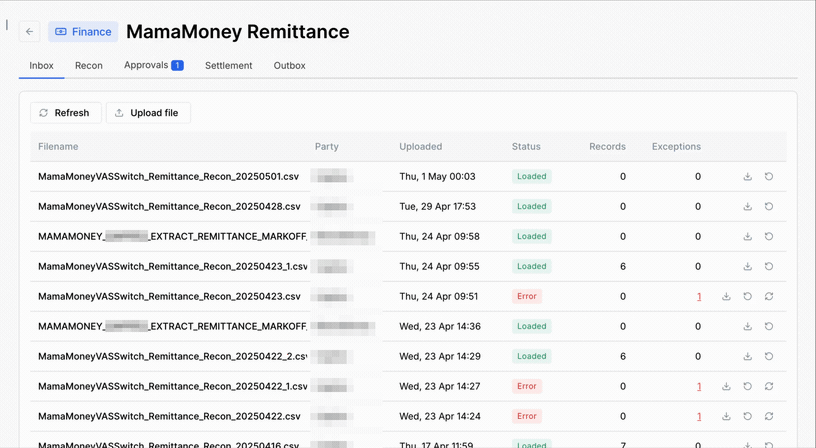Click the revert arrow for Remittance_Recon_20250422_1.csv
This screenshot has width=816, height=448.
tap(747, 386)
